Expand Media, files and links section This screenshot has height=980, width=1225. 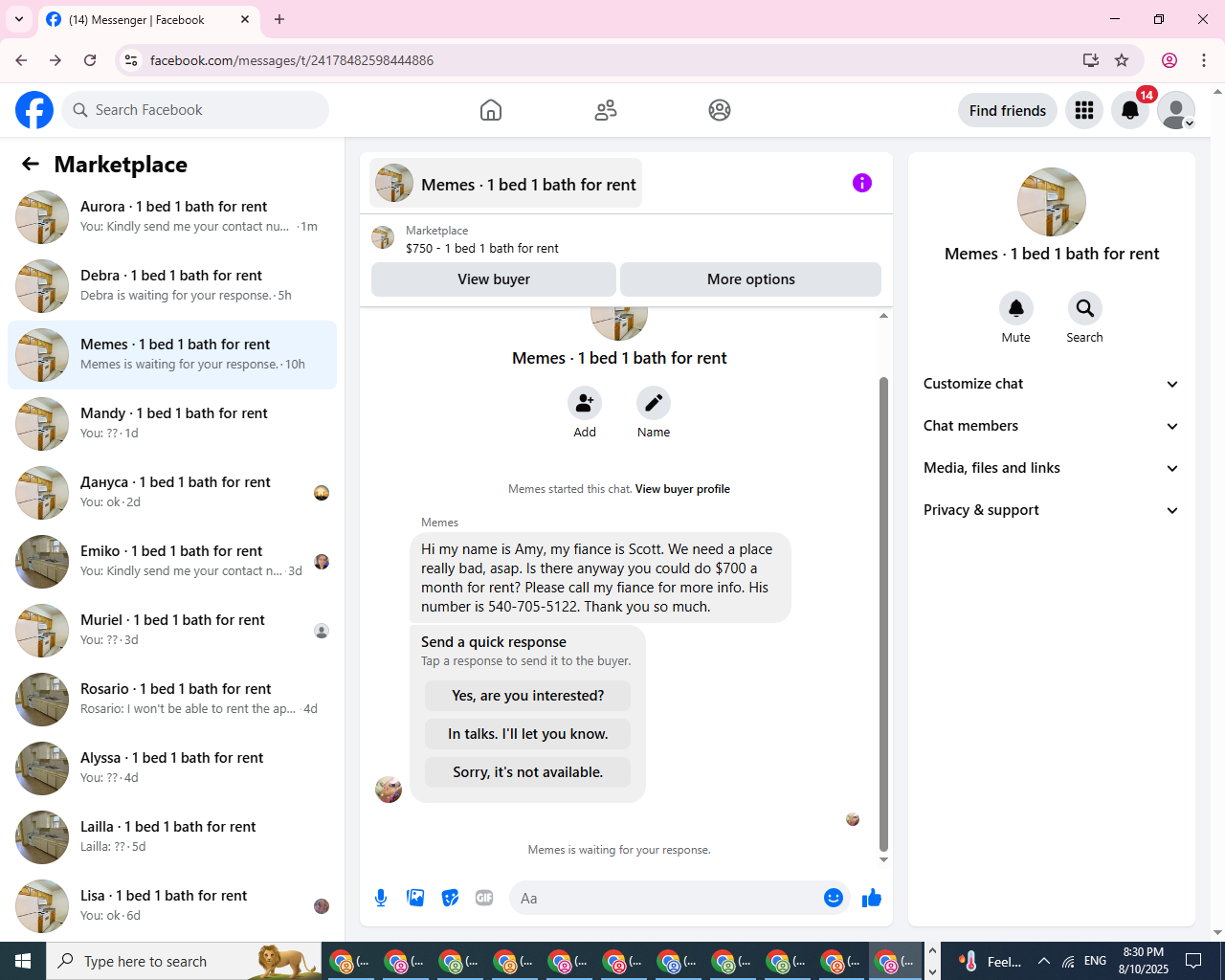pos(1051,468)
